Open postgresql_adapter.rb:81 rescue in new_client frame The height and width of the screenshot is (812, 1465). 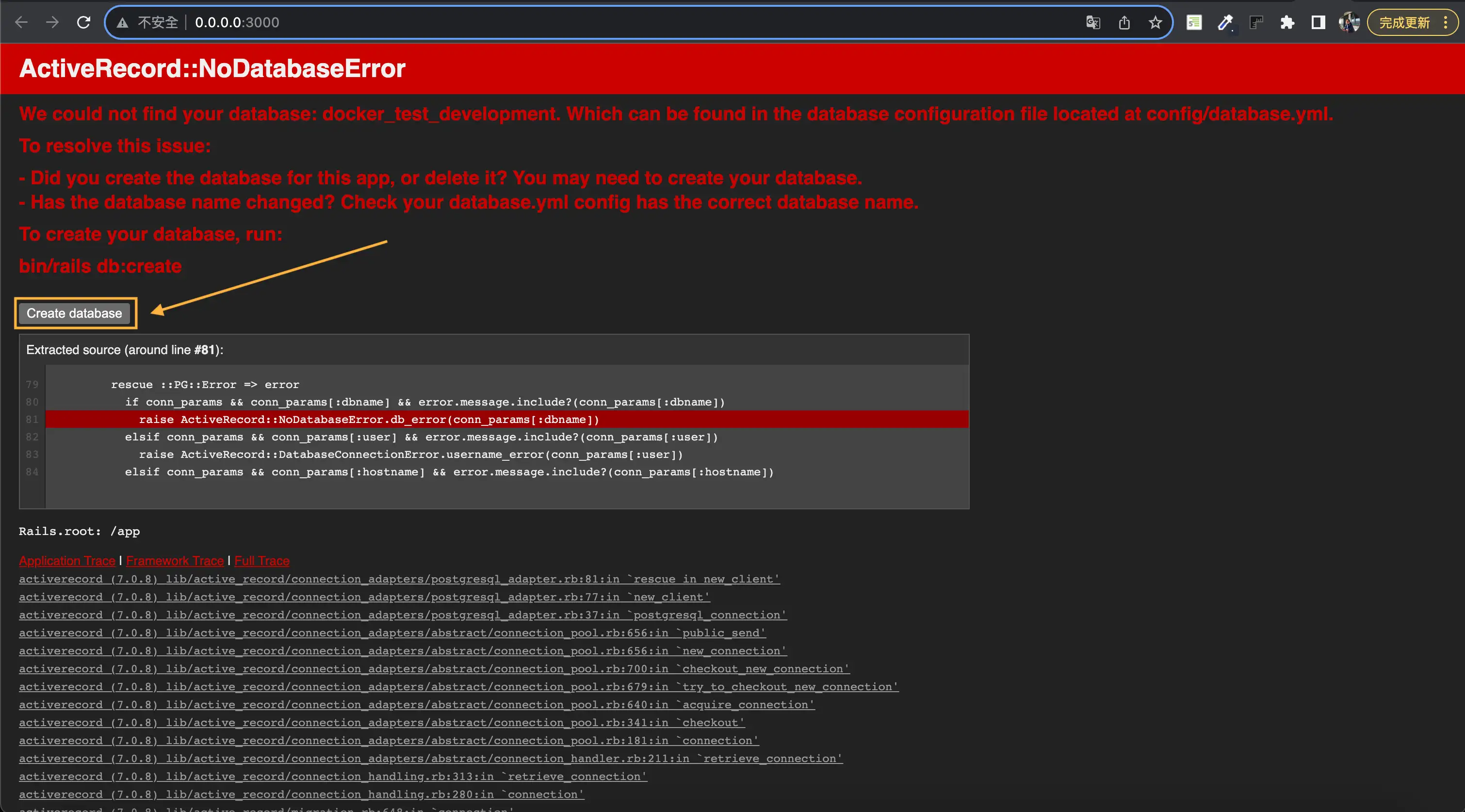pos(399,579)
